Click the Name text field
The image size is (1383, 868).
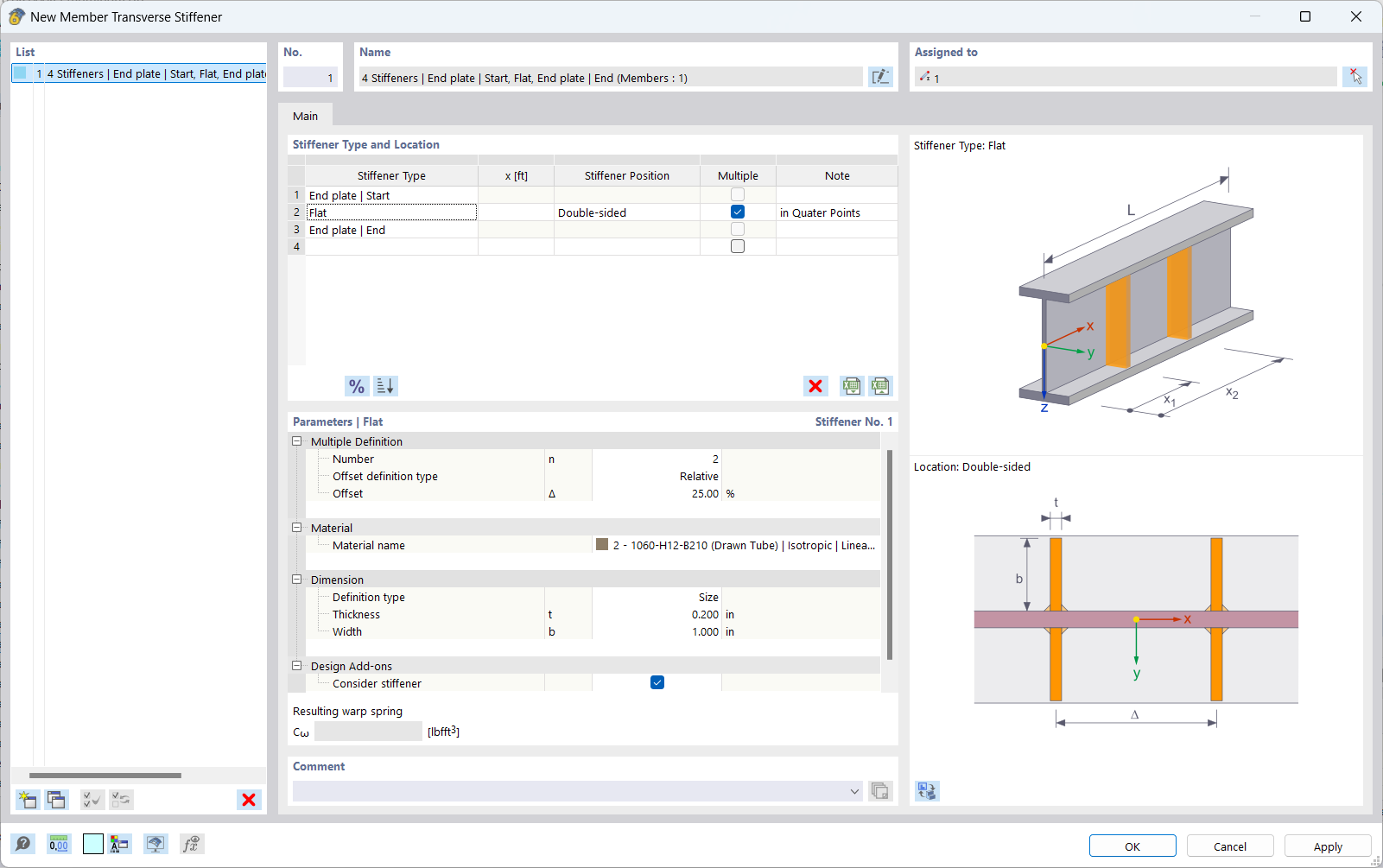point(611,78)
